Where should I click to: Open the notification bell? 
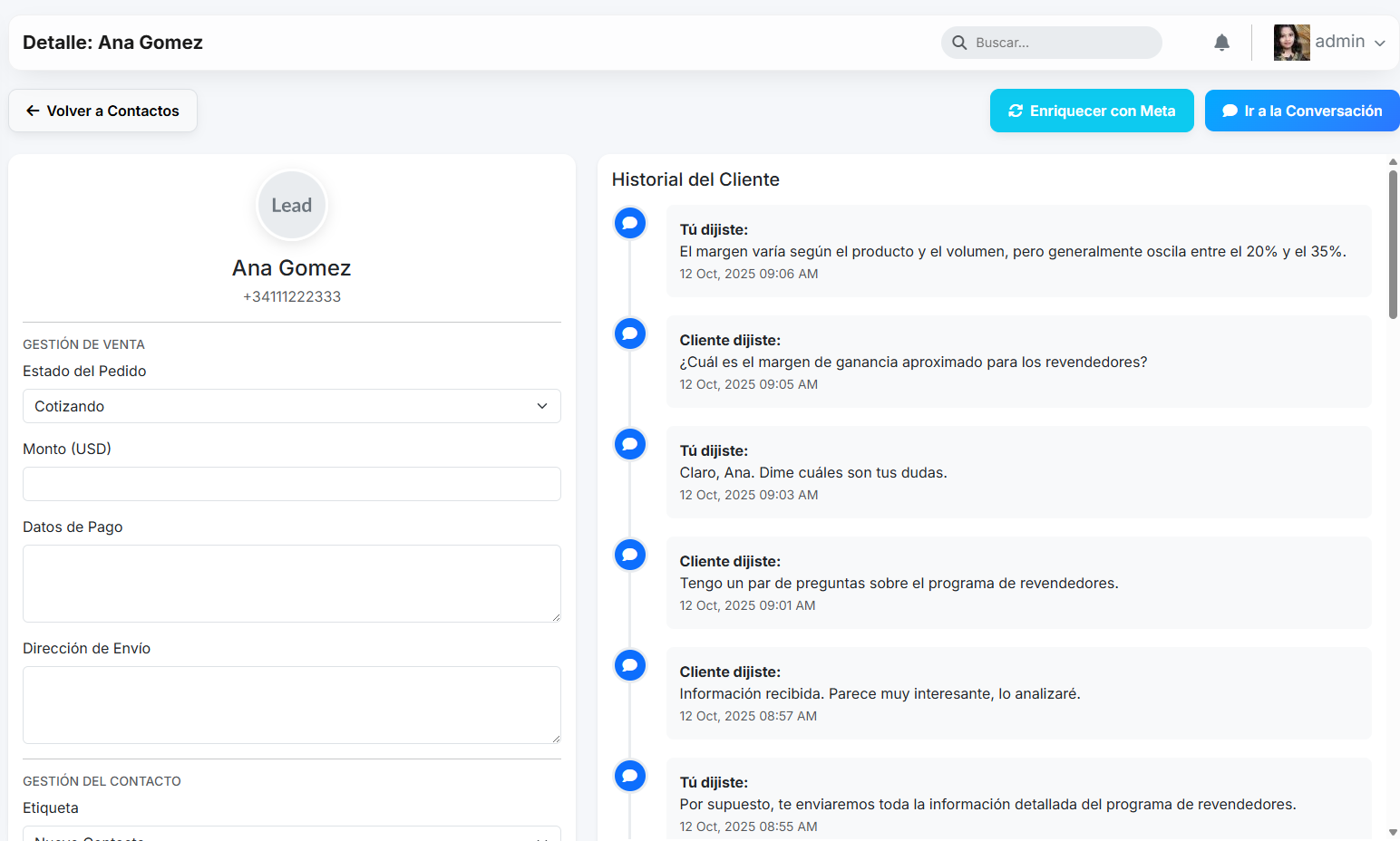pos(1221,42)
